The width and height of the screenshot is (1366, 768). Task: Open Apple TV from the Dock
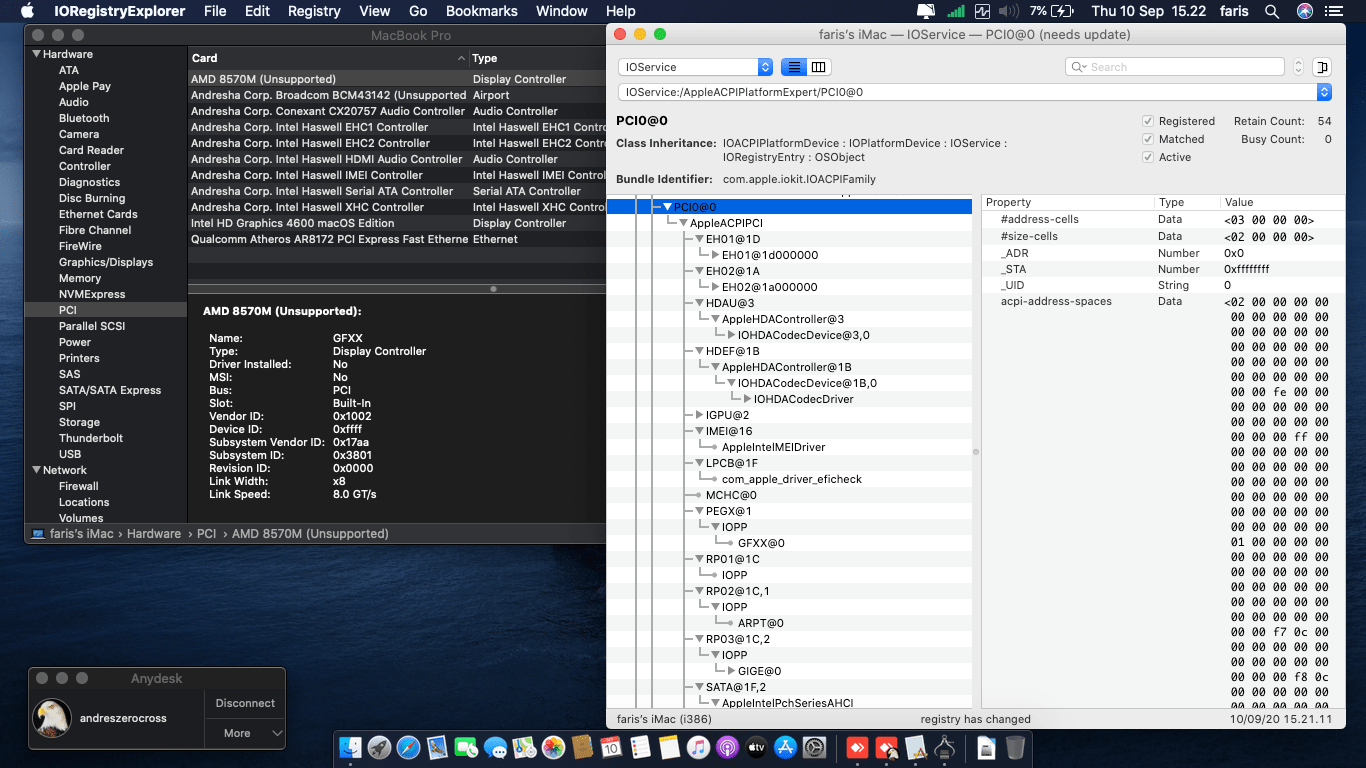[x=756, y=747]
